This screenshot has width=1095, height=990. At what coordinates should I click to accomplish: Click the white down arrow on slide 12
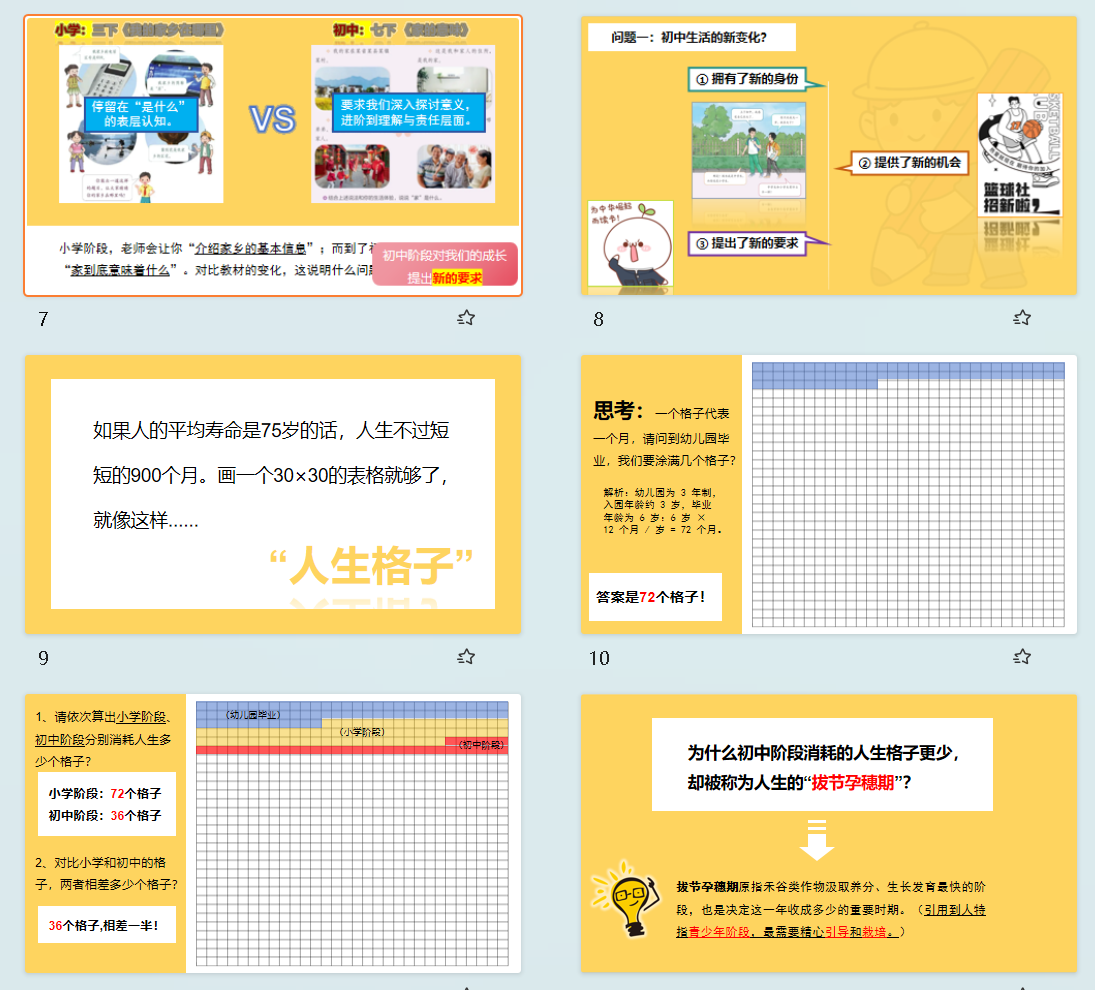click(817, 839)
